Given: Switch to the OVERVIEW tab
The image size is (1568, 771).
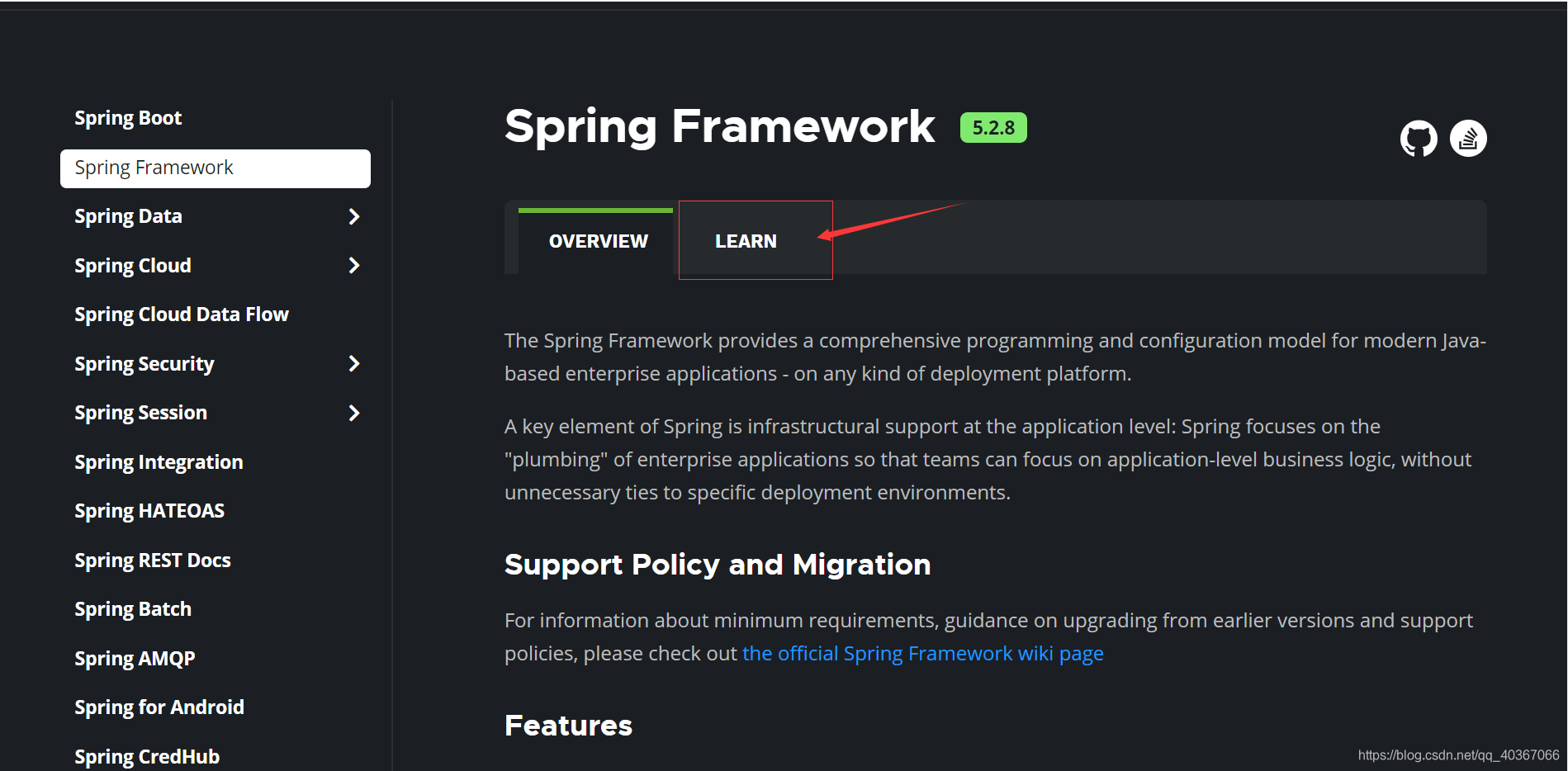Looking at the screenshot, I should coord(598,241).
